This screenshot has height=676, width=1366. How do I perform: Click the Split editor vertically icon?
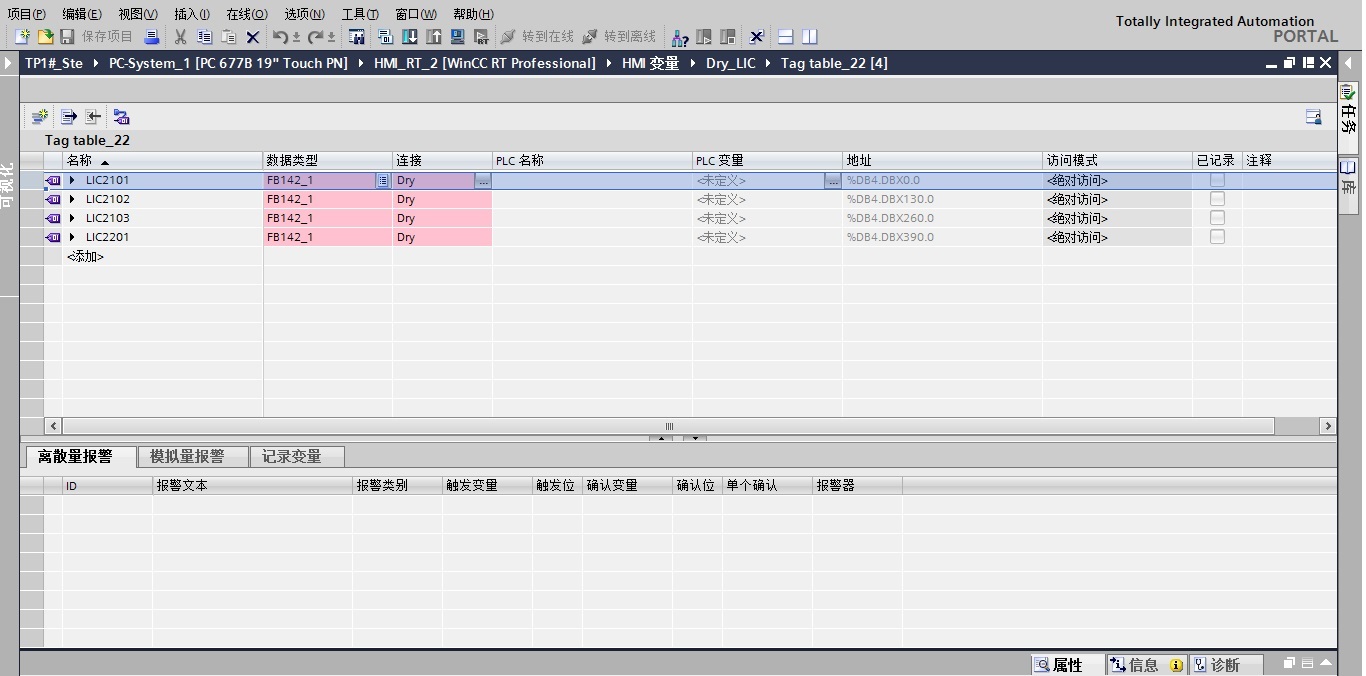pos(810,37)
